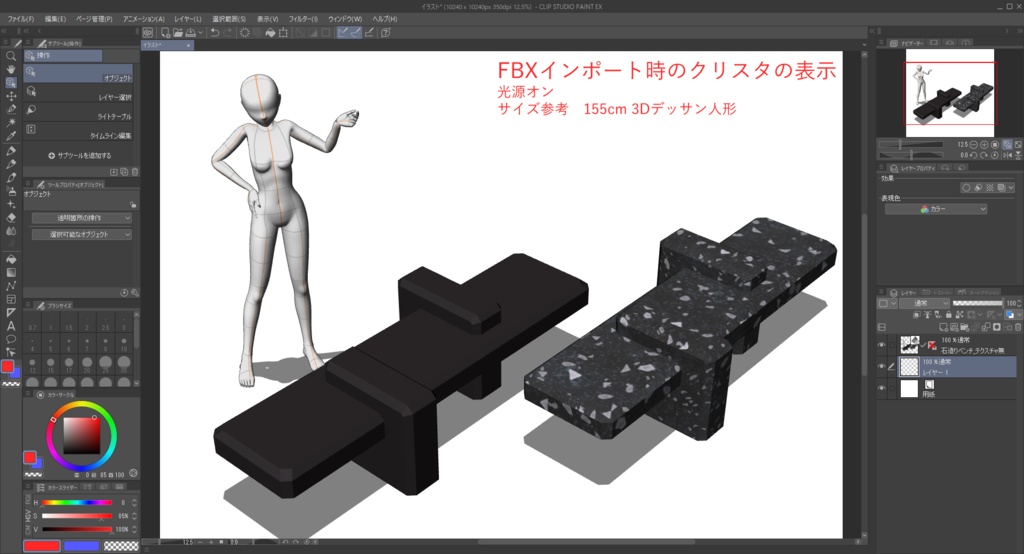Toggle snap to grid button
The height and width of the screenshot is (554, 1024).
tap(370, 32)
